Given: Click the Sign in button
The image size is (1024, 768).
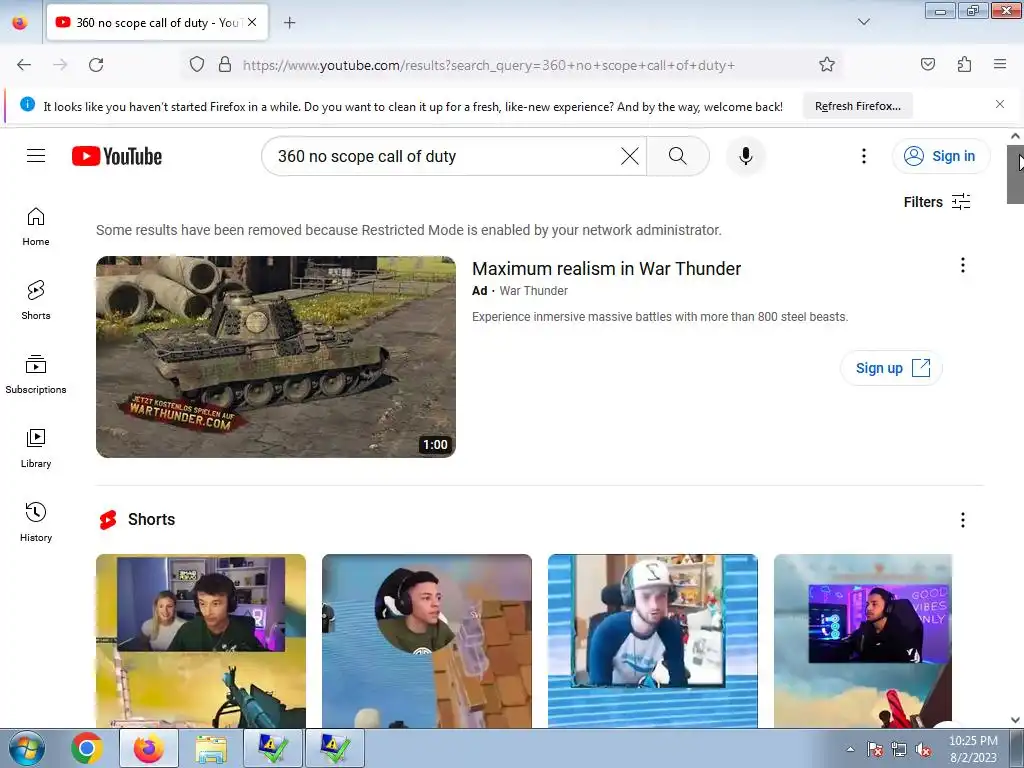Looking at the screenshot, I should click(x=941, y=156).
